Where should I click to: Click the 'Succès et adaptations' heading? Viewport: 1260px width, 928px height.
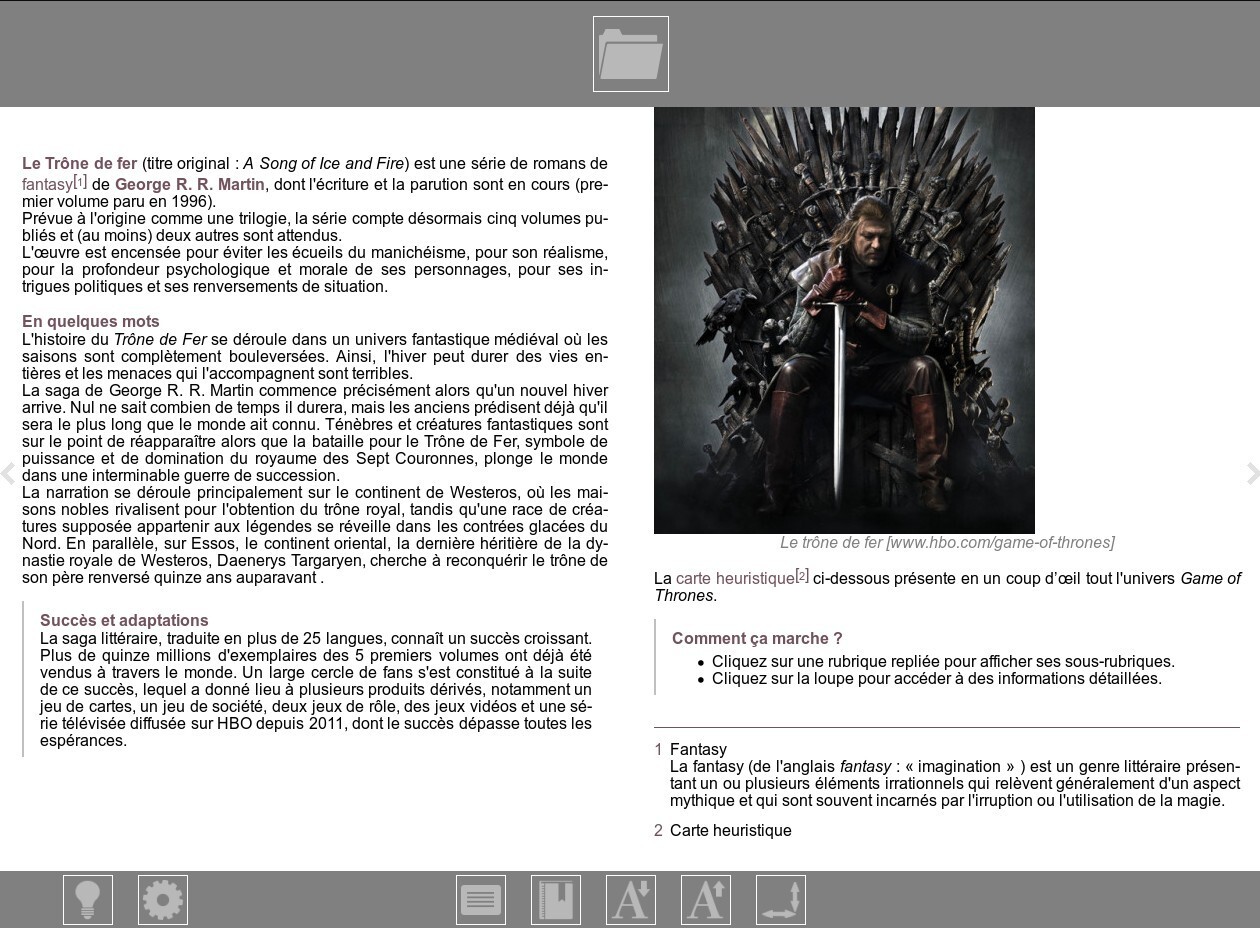[124, 620]
